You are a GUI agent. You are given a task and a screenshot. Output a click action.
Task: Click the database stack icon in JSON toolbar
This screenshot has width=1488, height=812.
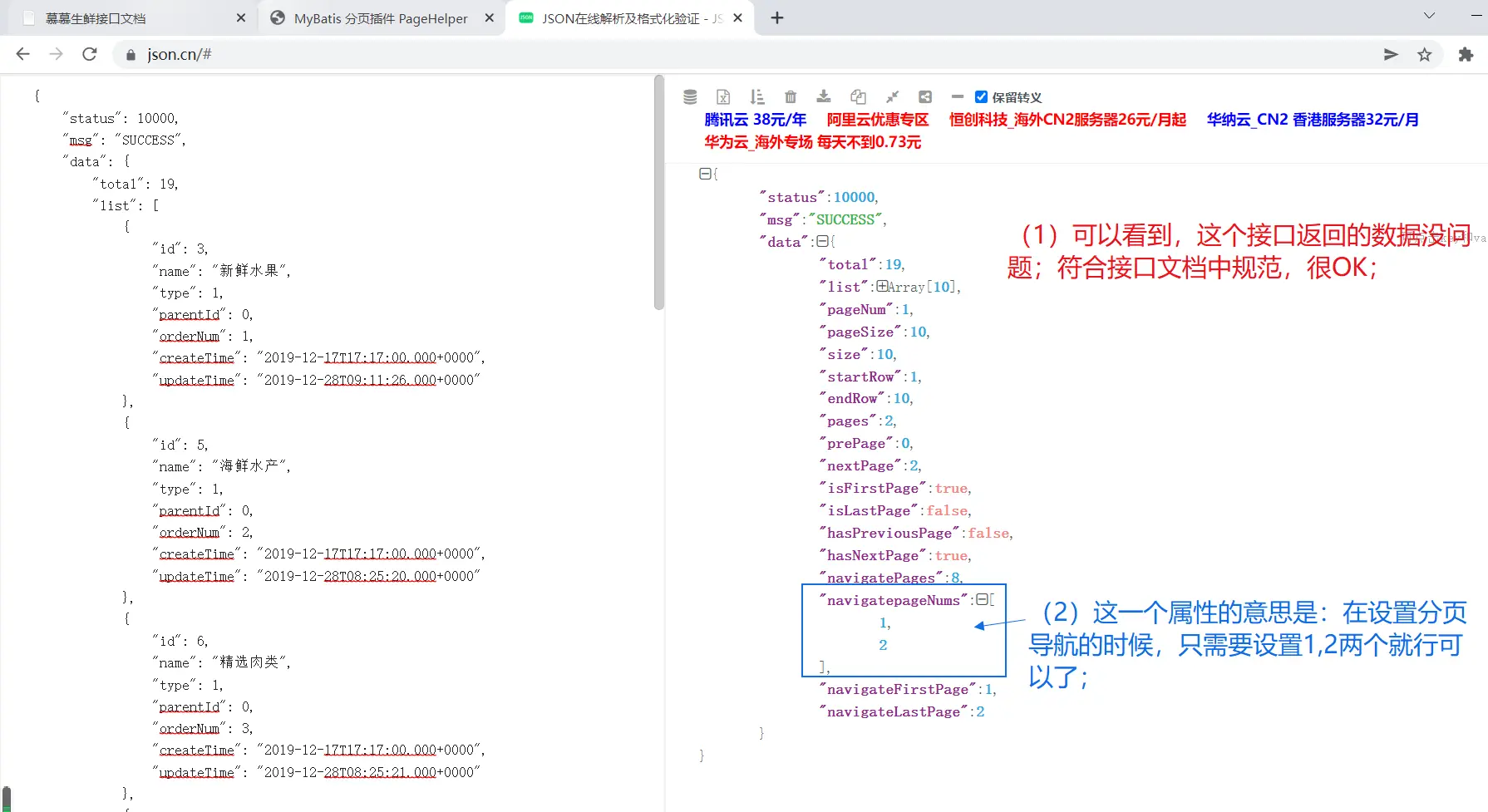coord(690,97)
